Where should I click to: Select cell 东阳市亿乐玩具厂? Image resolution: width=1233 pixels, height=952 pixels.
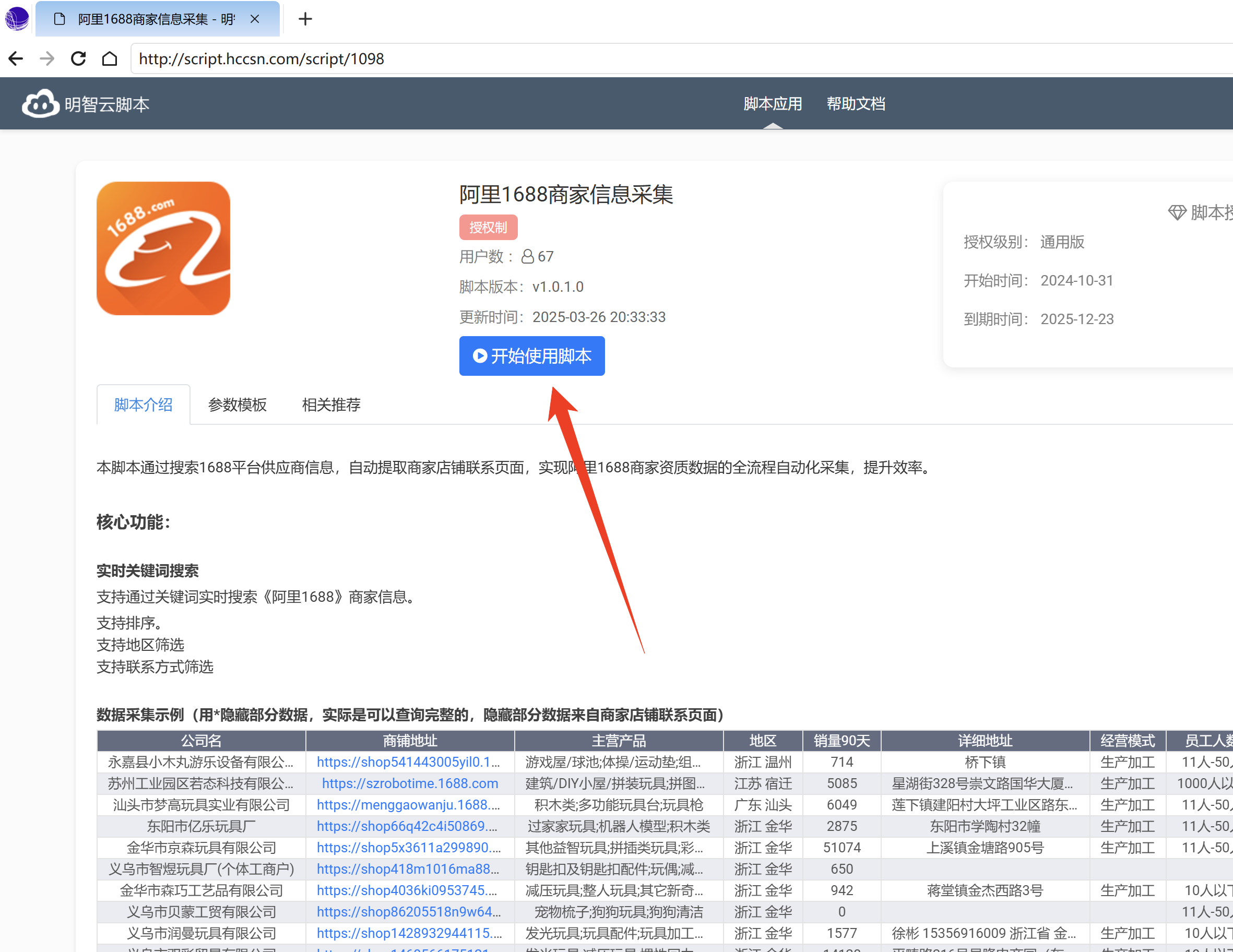[x=201, y=826]
